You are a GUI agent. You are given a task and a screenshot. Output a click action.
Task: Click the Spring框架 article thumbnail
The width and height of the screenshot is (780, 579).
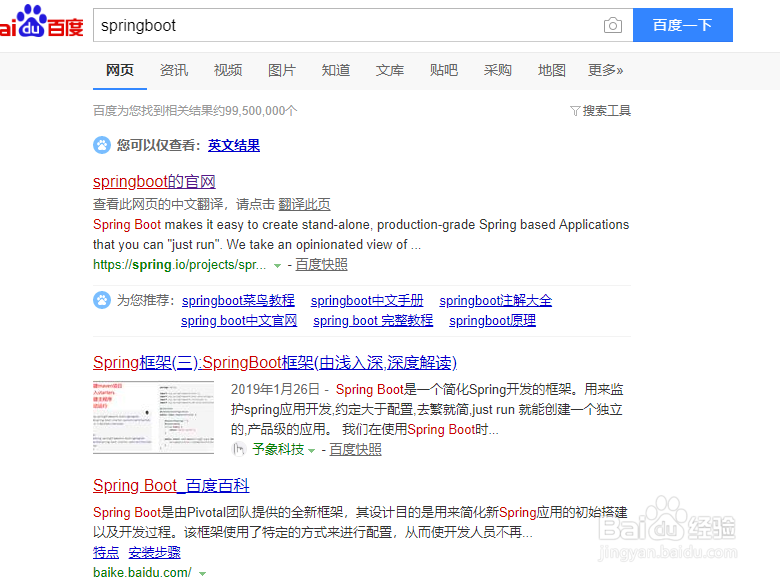pos(153,417)
